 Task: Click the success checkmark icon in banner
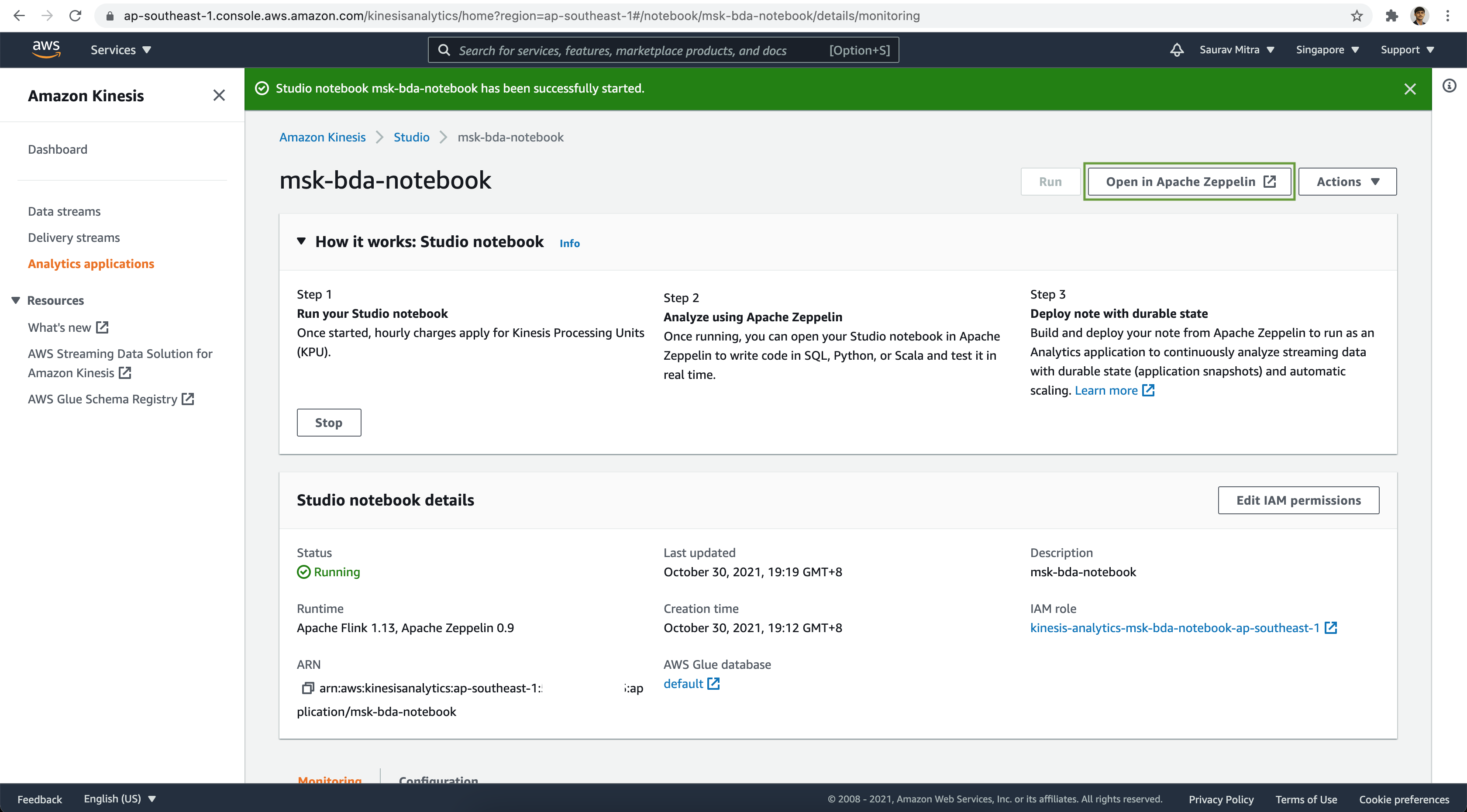click(262, 88)
